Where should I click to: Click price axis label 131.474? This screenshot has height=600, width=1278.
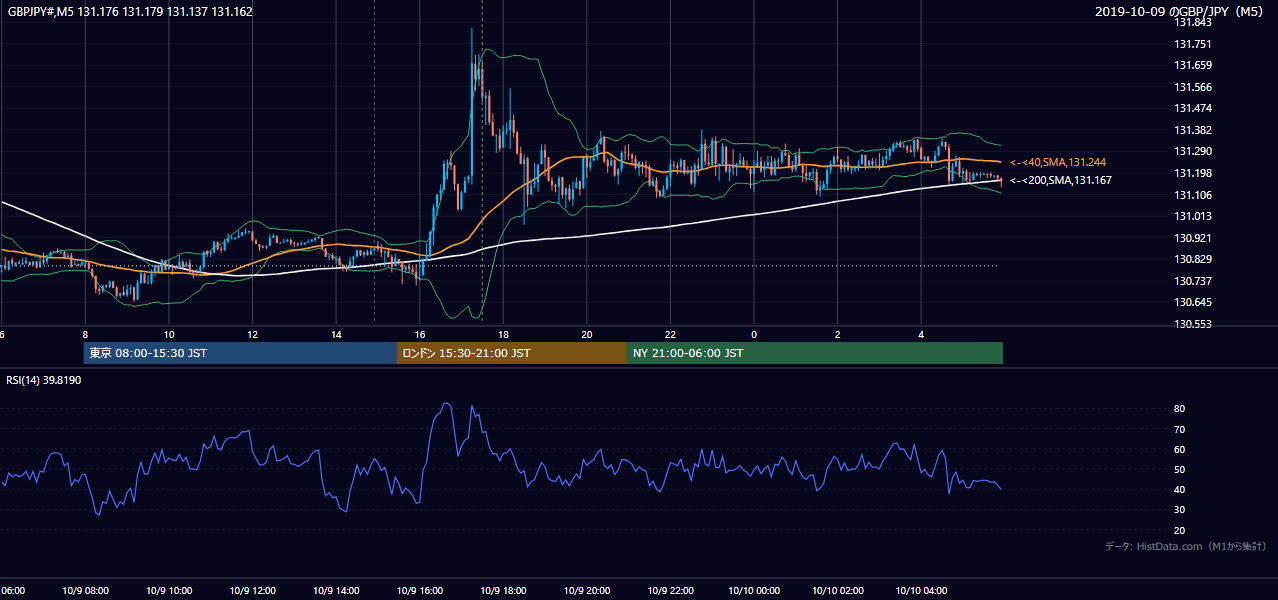[1193, 108]
